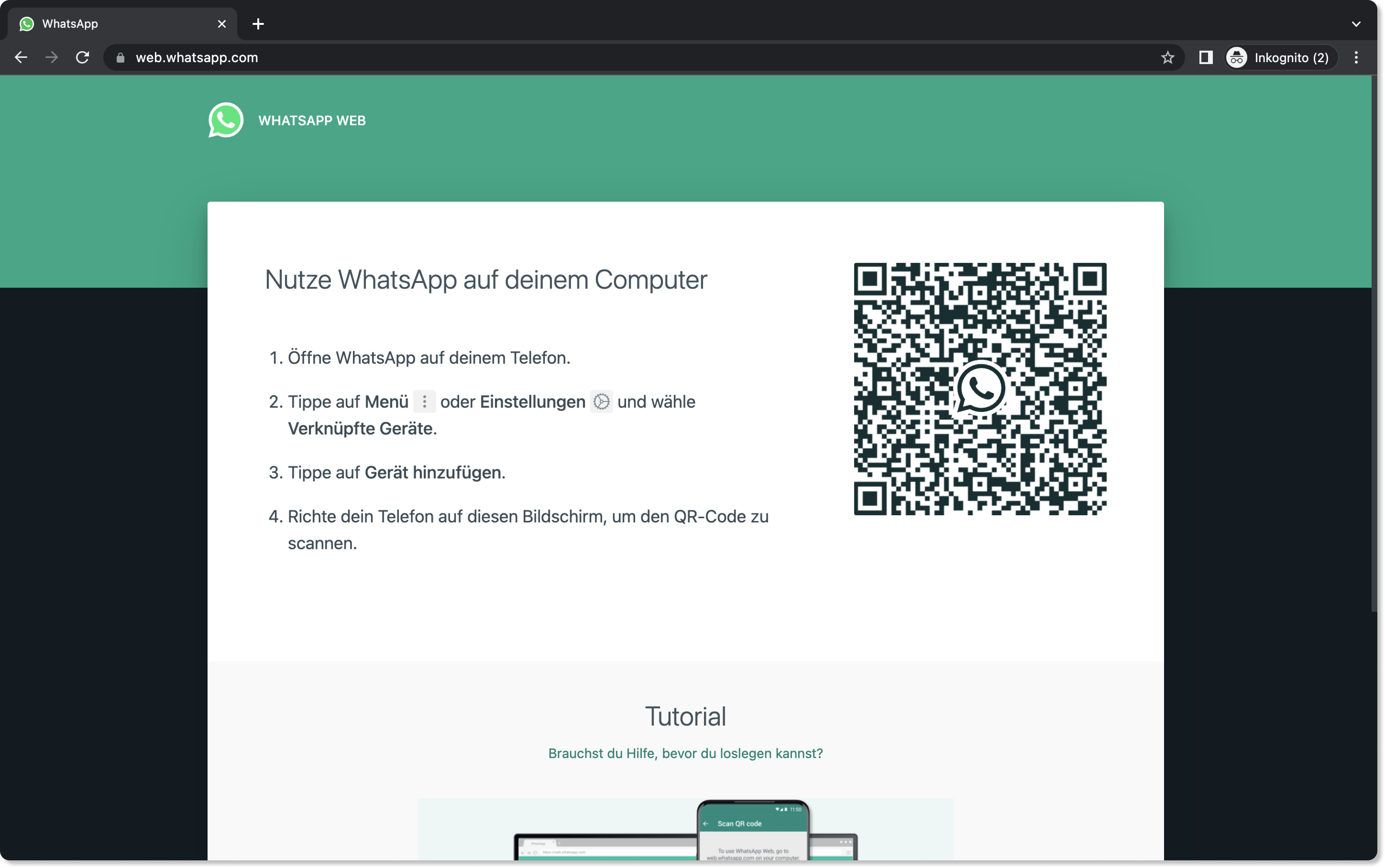Viewport: 1385px width, 868px height.
Task: Expand the tab search chevron at top right
Action: 1357,24
